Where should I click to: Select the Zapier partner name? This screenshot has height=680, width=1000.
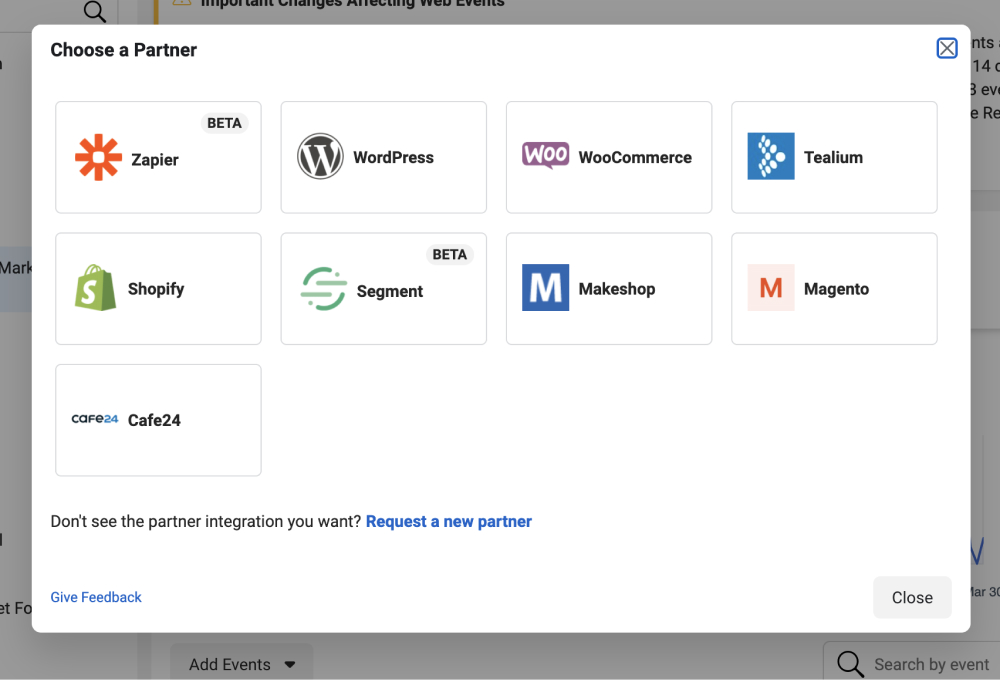(155, 159)
